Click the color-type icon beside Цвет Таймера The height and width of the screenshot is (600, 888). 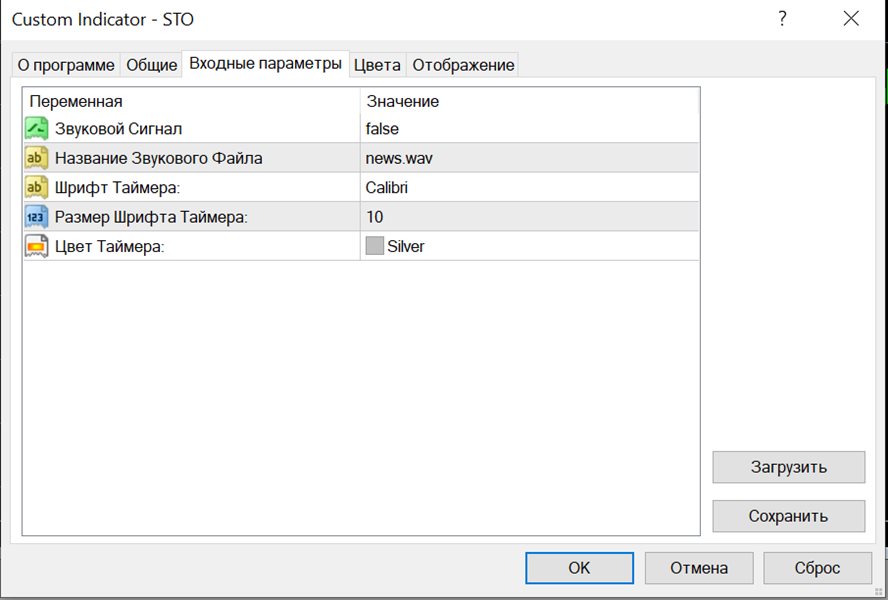click(36, 246)
